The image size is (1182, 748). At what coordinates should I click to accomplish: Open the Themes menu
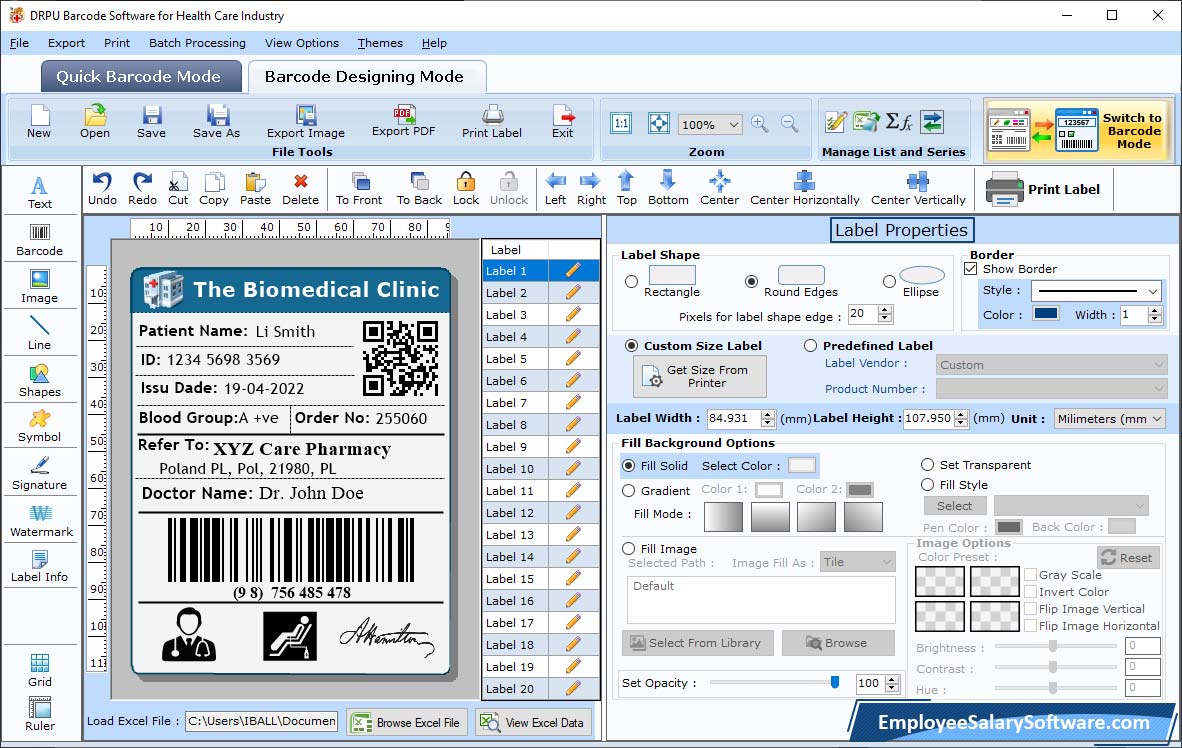[380, 43]
